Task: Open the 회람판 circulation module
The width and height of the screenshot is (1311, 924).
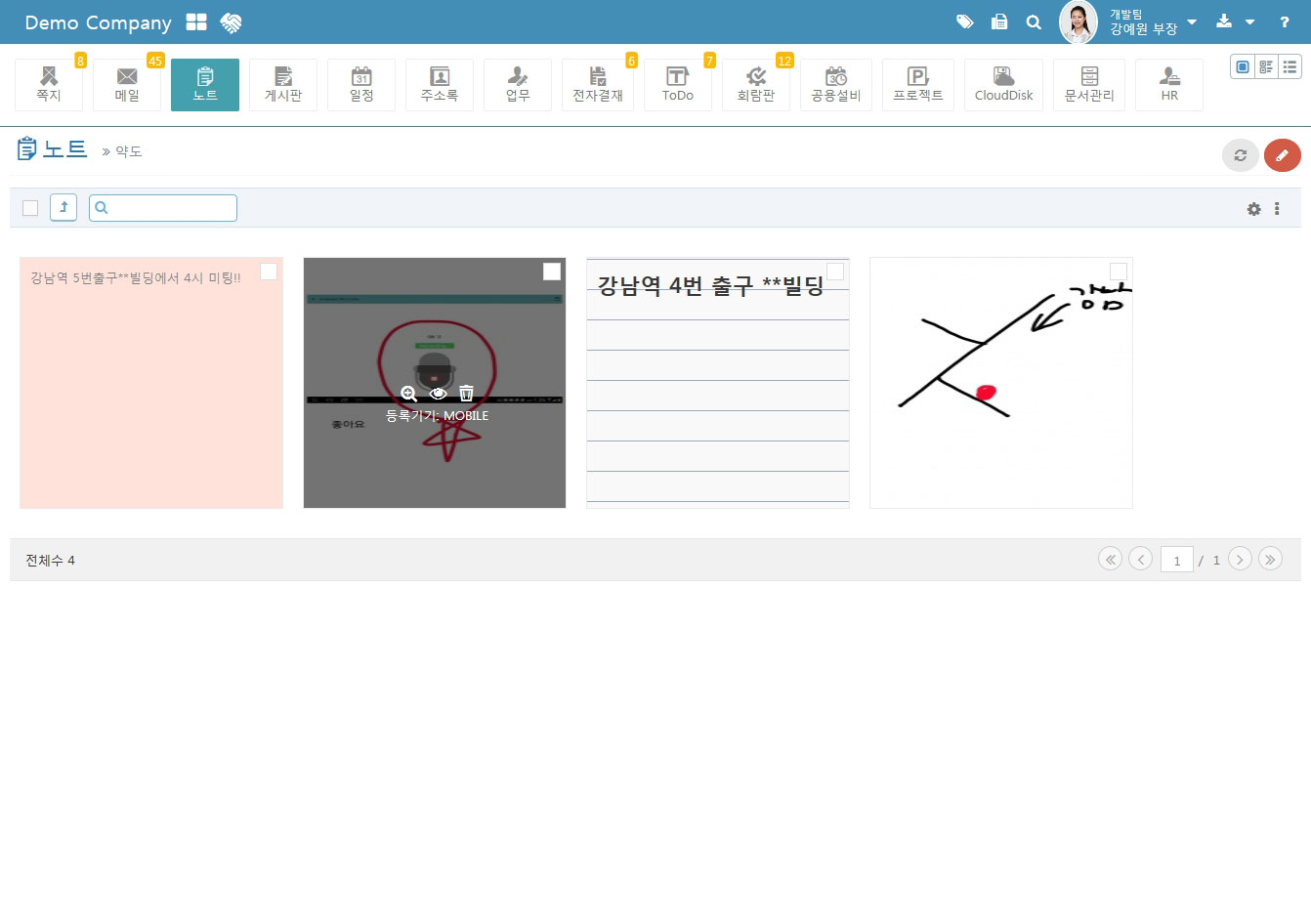Action: (x=756, y=85)
